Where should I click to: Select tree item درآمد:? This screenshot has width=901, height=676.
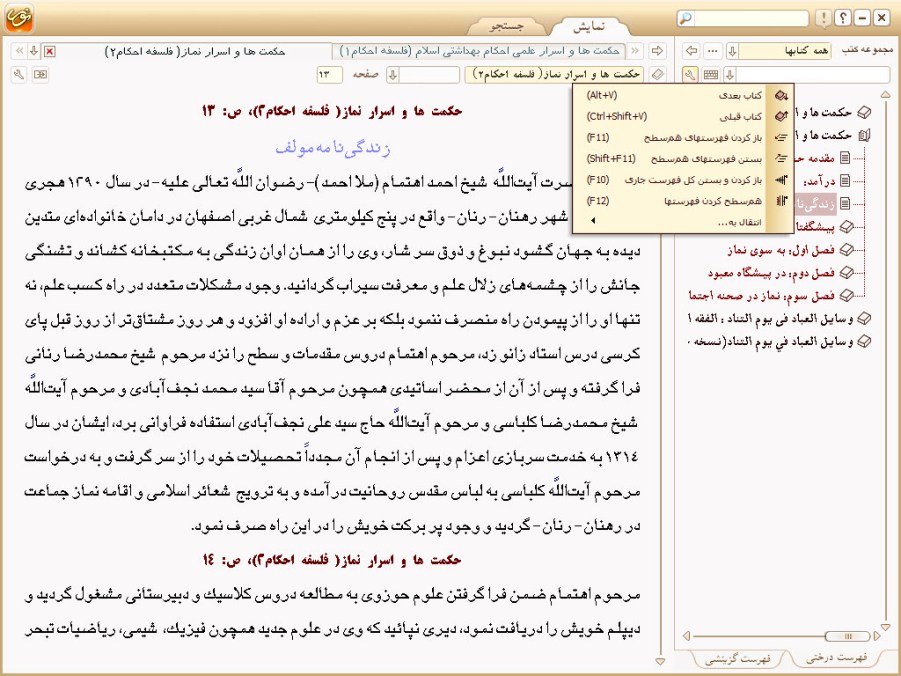tap(819, 181)
